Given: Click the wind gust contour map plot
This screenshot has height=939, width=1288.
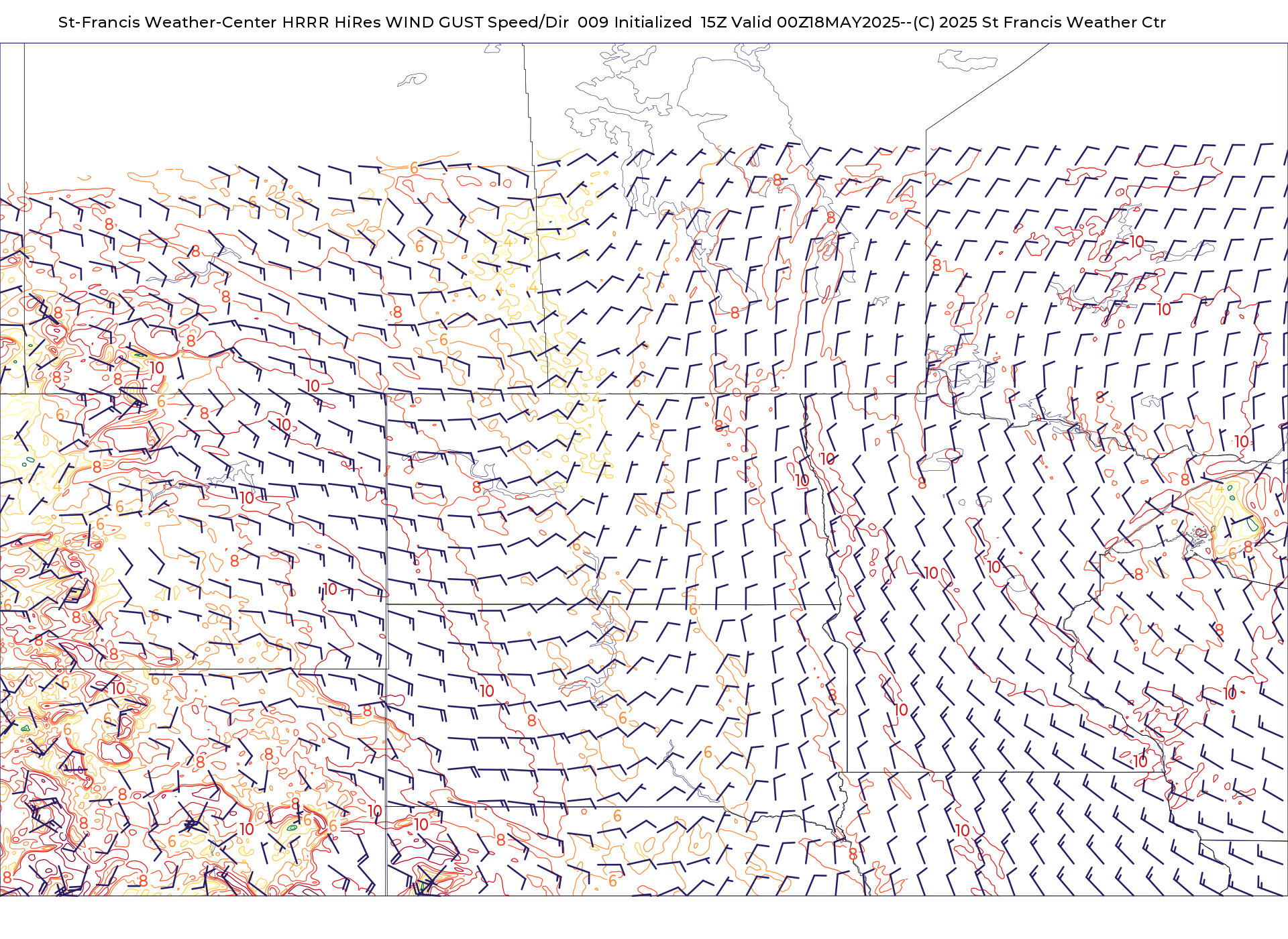Looking at the screenshot, I should [644, 469].
